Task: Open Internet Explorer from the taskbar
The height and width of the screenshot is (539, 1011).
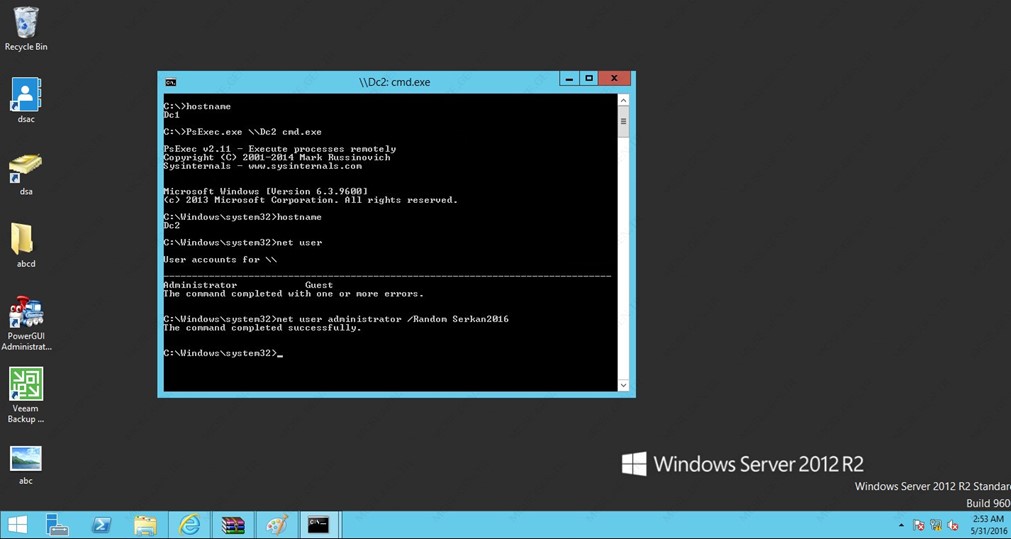Action: [189, 525]
